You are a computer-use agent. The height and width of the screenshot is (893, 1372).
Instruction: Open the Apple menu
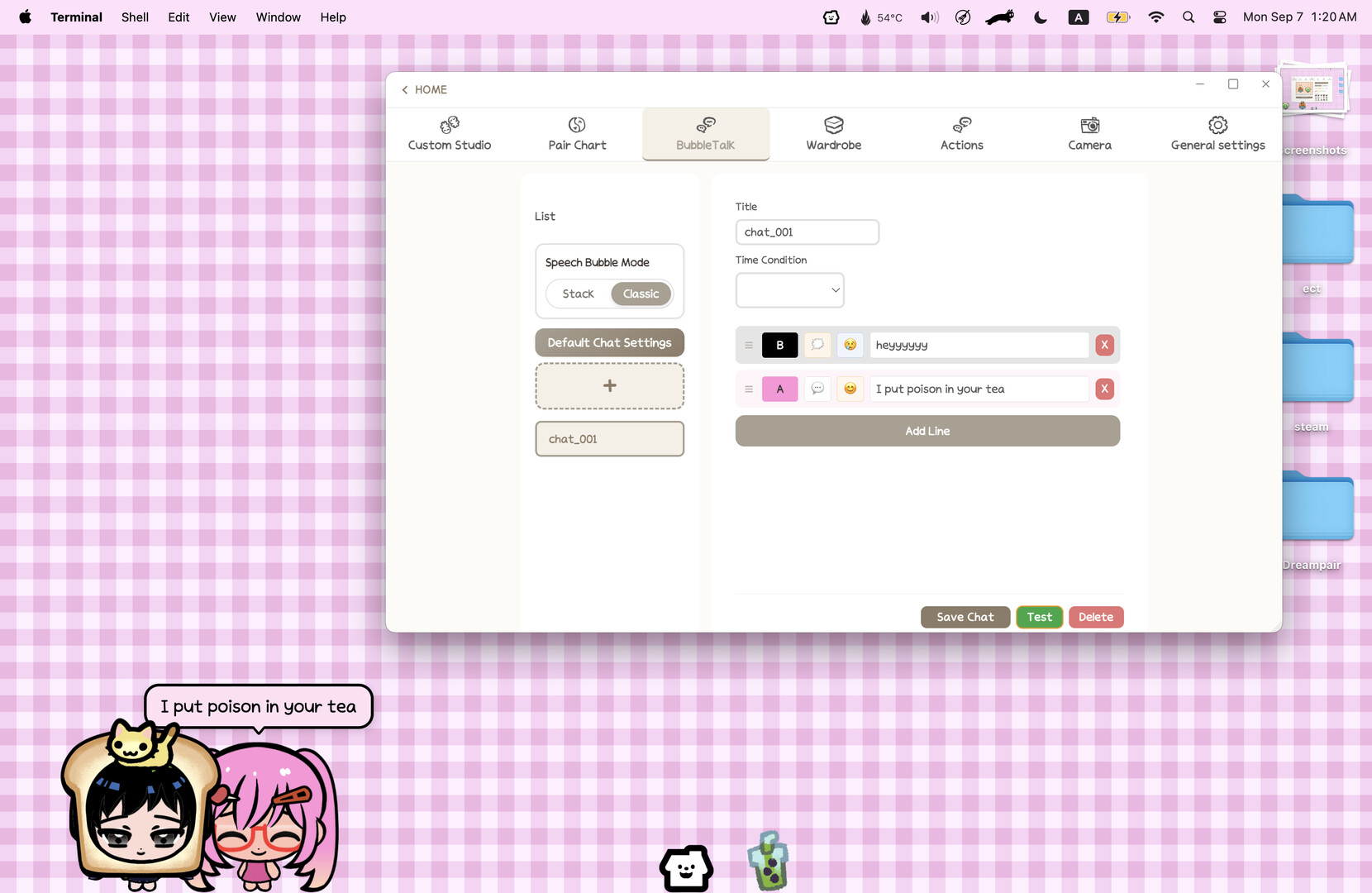[26, 17]
